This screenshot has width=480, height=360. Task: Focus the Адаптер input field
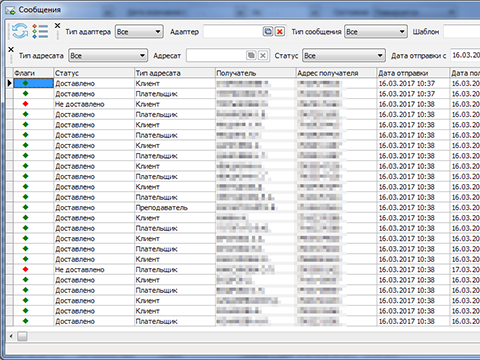pos(233,32)
